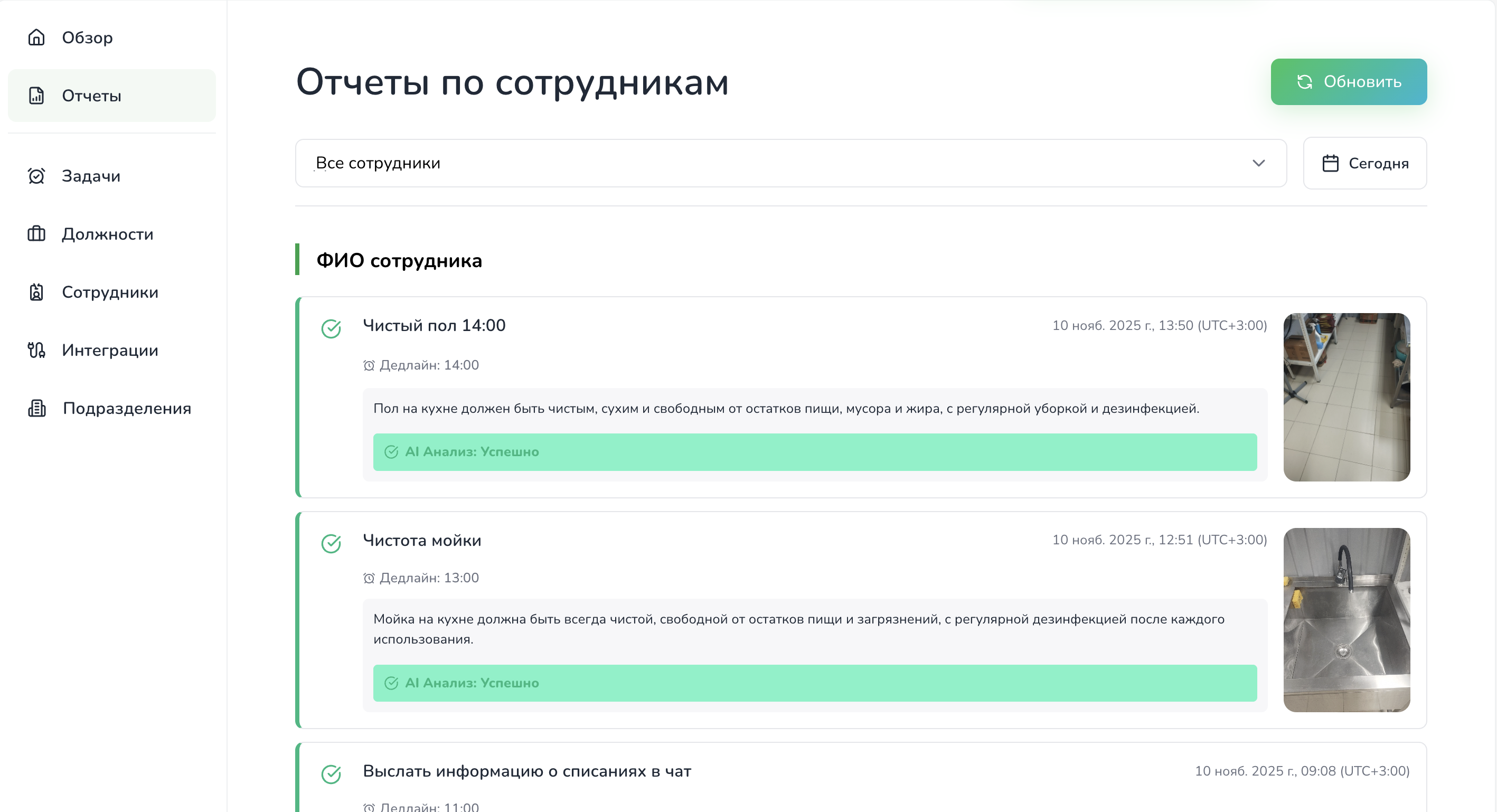
Task: Click the green checkmark on Чистый пол 14:00
Action: (331, 328)
